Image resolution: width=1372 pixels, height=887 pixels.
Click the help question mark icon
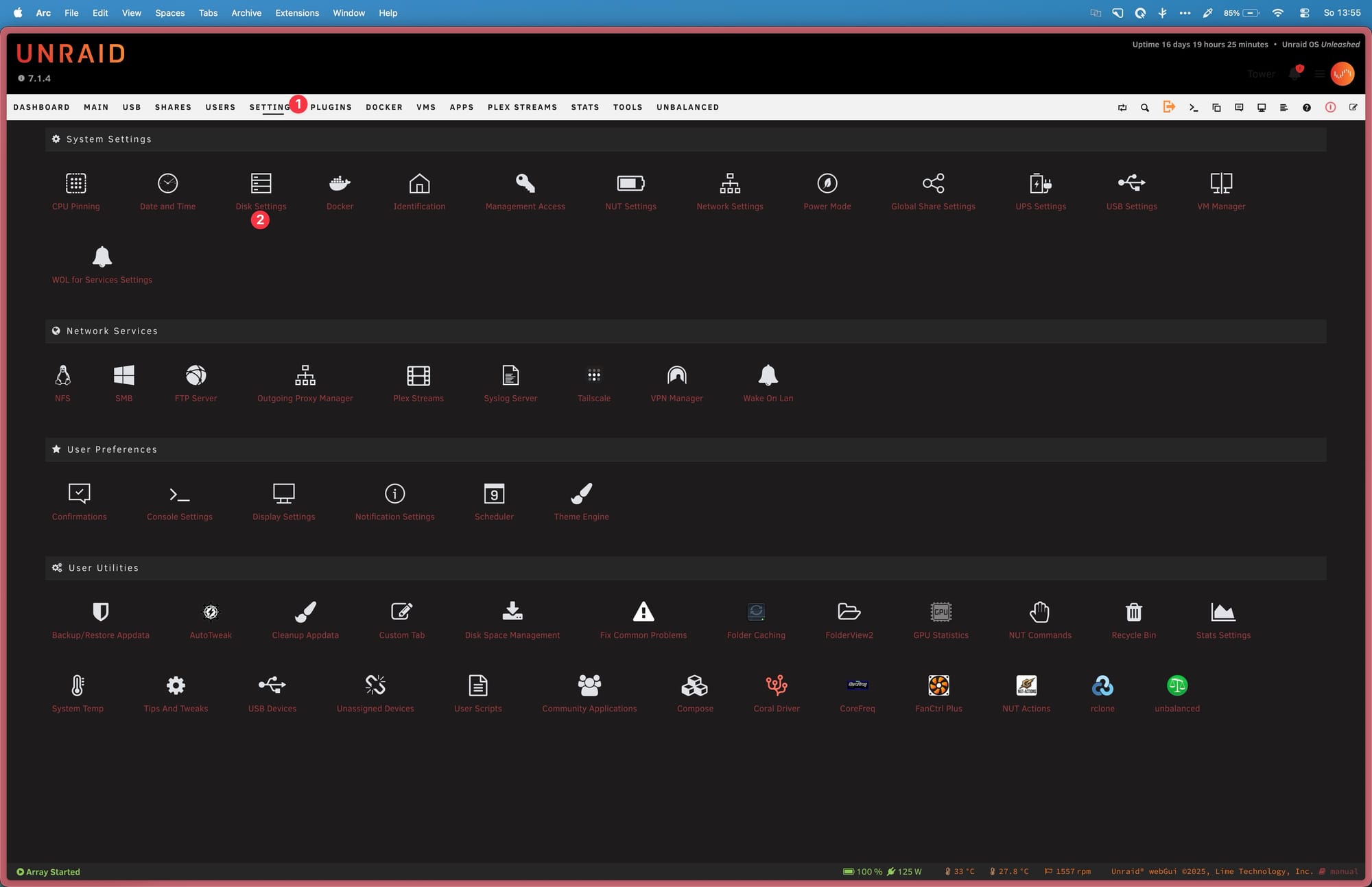pyautogui.click(x=1307, y=108)
